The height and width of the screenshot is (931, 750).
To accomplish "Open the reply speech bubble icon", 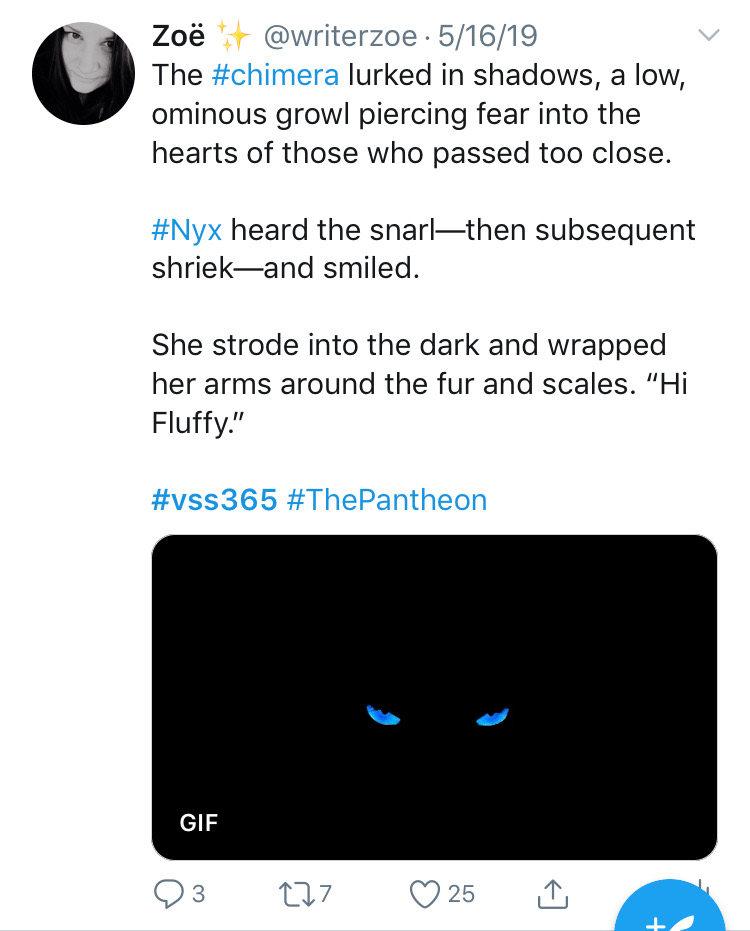I will point(169,894).
